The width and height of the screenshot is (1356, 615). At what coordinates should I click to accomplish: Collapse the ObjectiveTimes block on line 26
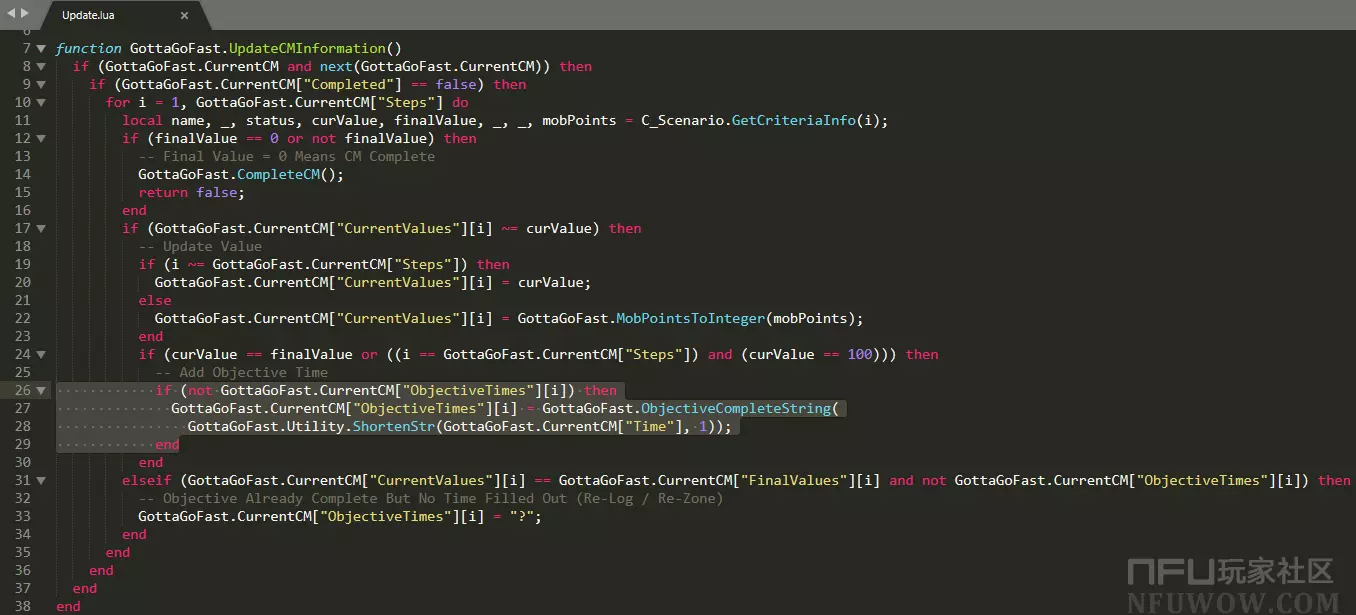tap(41, 391)
